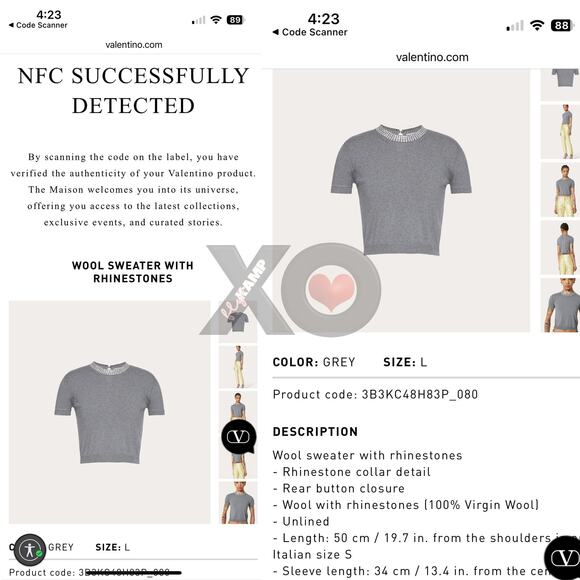The width and height of the screenshot is (580, 580).
Task: Tap cellular signal bars on right screen
Action: coord(515,26)
